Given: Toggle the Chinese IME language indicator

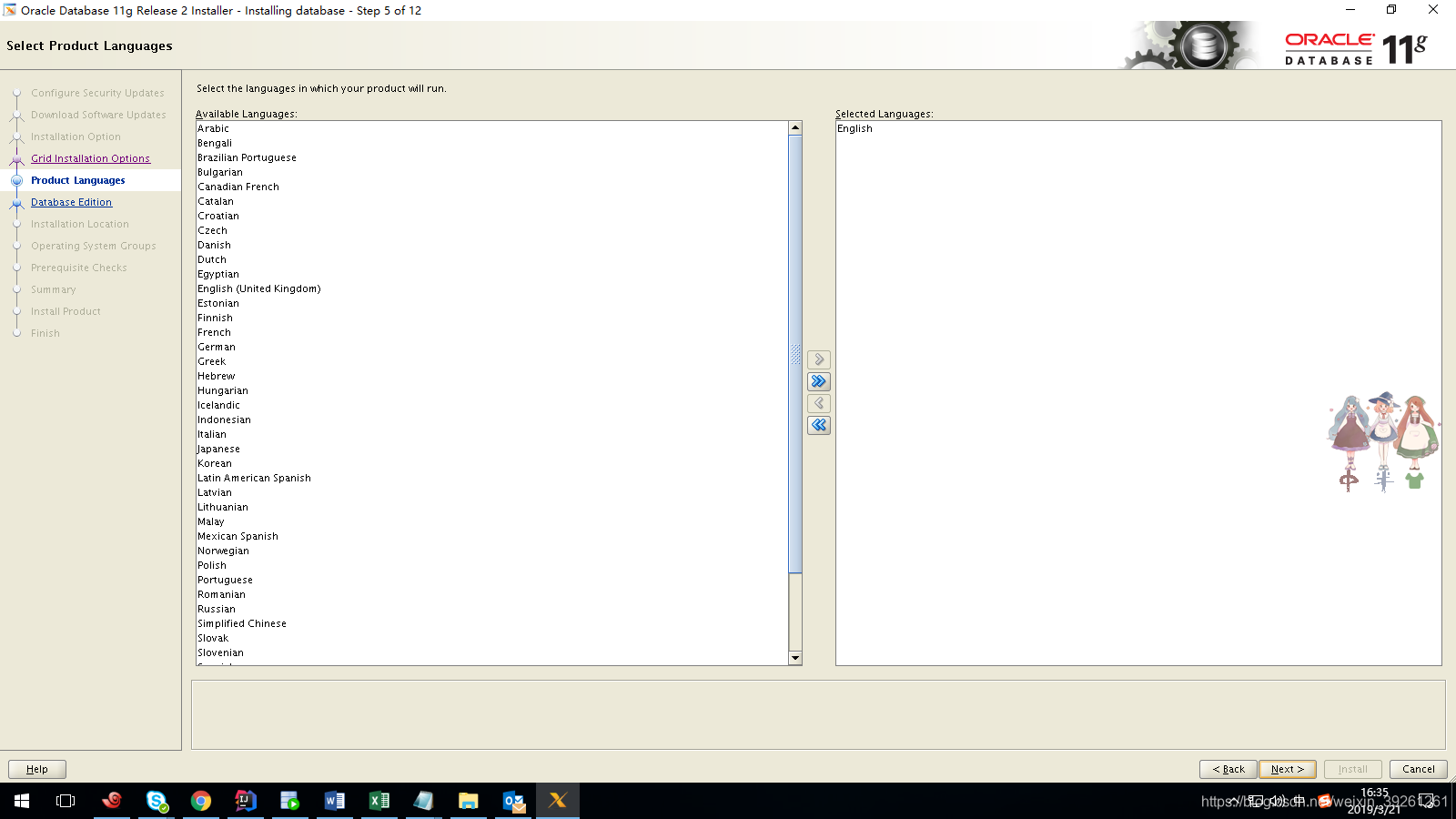Looking at the screenshot, I should [1299, 801].
